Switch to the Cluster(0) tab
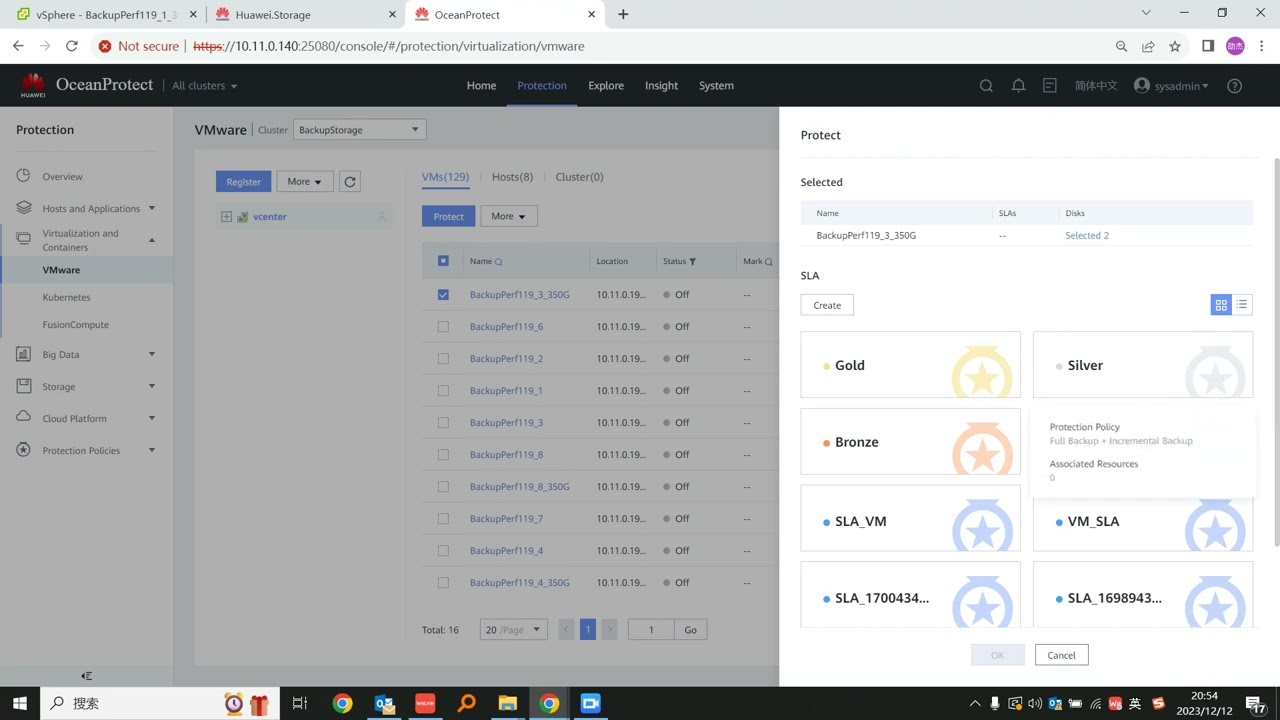 (x=579, y=177)
